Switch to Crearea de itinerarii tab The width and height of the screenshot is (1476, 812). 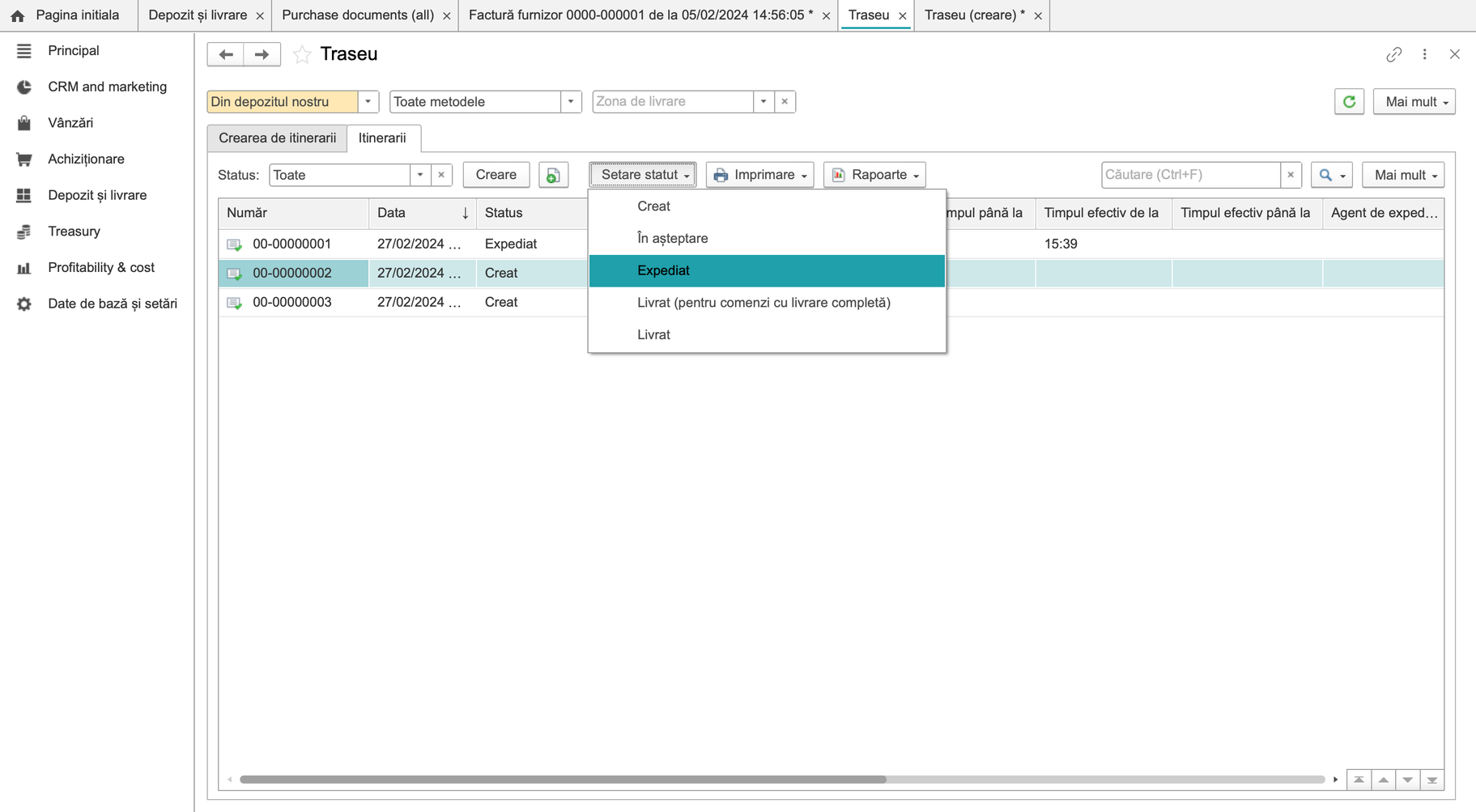click(277, 138)
